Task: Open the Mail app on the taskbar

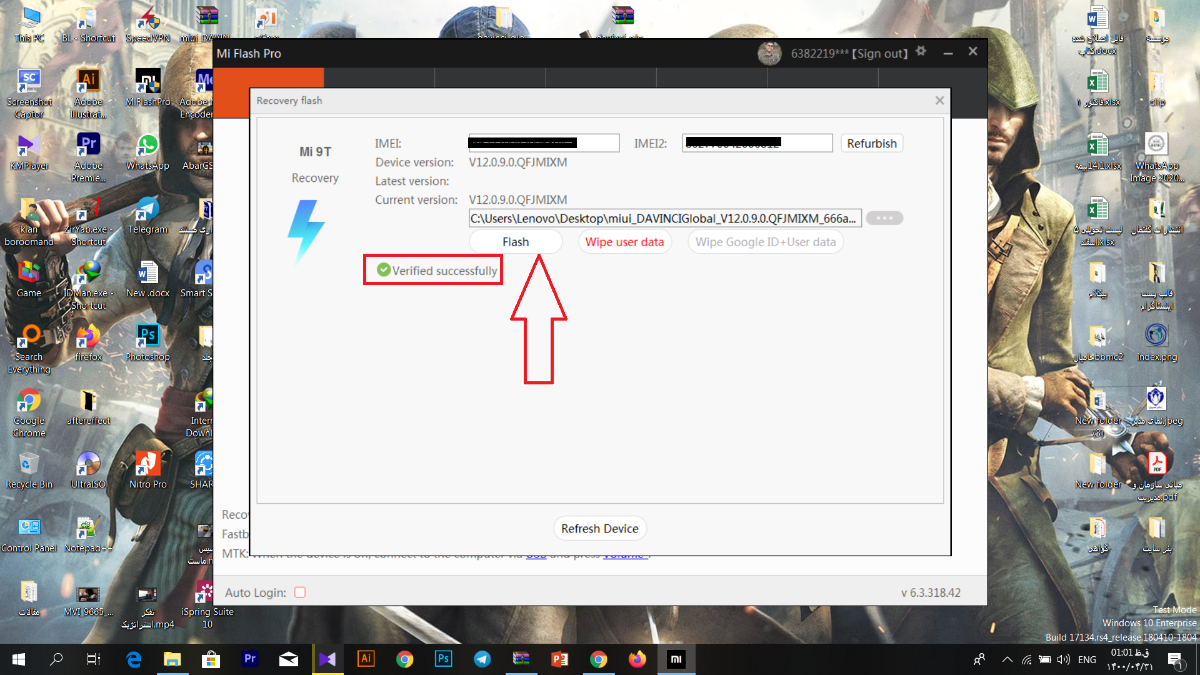Action: pos(289,659)
